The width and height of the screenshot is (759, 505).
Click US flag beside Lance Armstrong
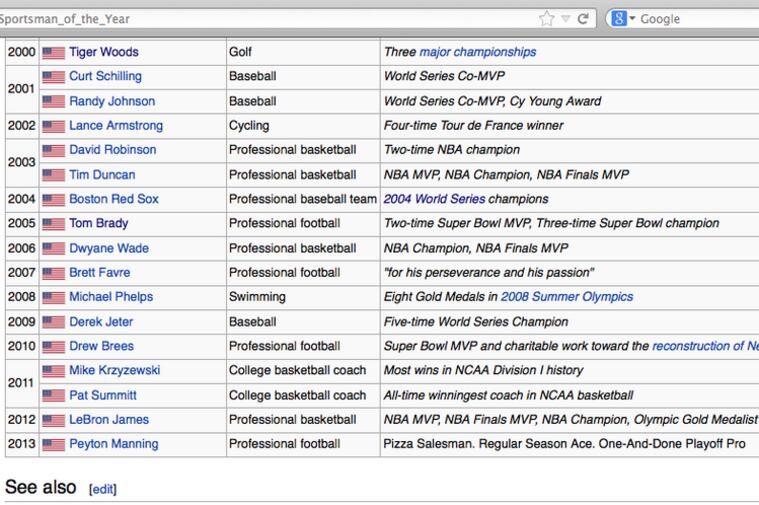(x=53, y=126)
